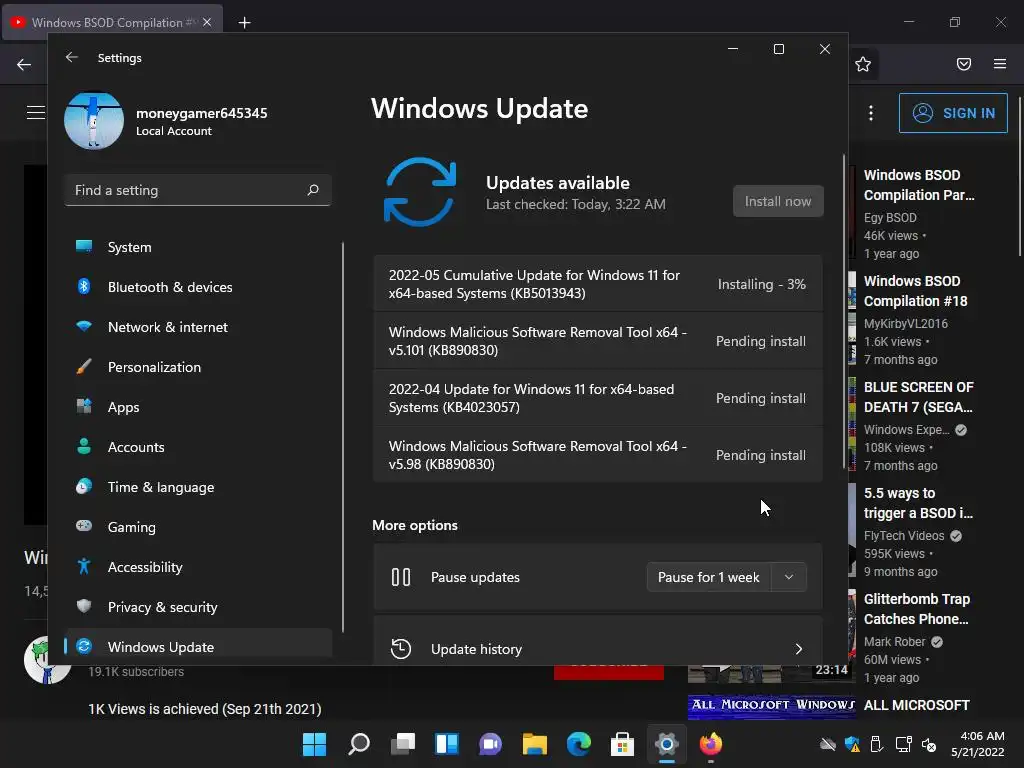Image resolution: width=1024 pixels, height=768 pixels.
Task: Open Time & language settings
Action: coord(199,487)
